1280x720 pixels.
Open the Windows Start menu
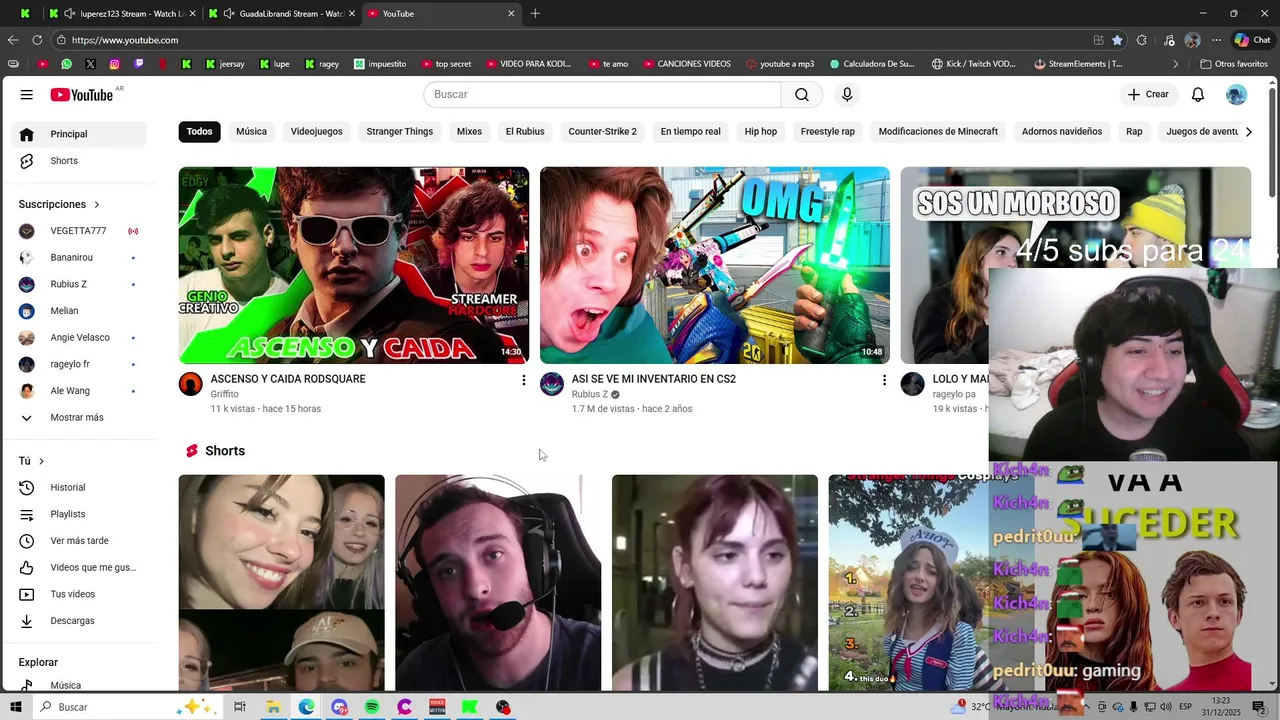(x=15, y=707)
